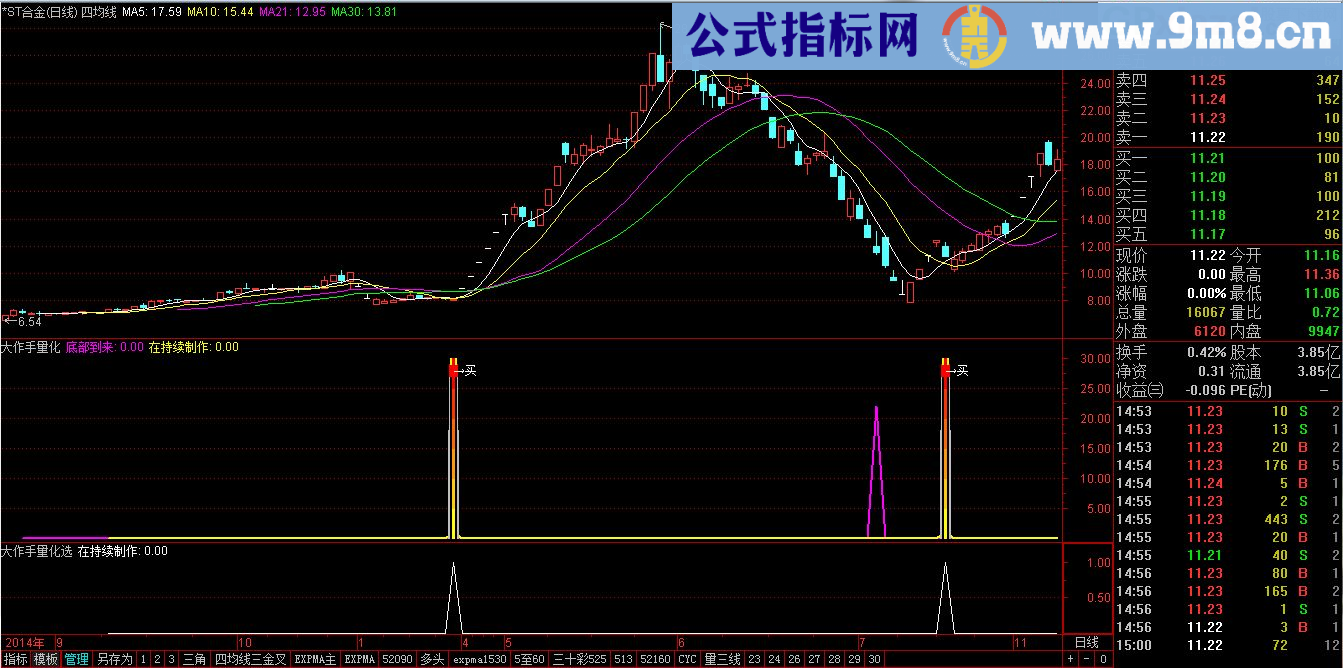Click the 6.54 low price arrow marker

[x=22, y=322]
